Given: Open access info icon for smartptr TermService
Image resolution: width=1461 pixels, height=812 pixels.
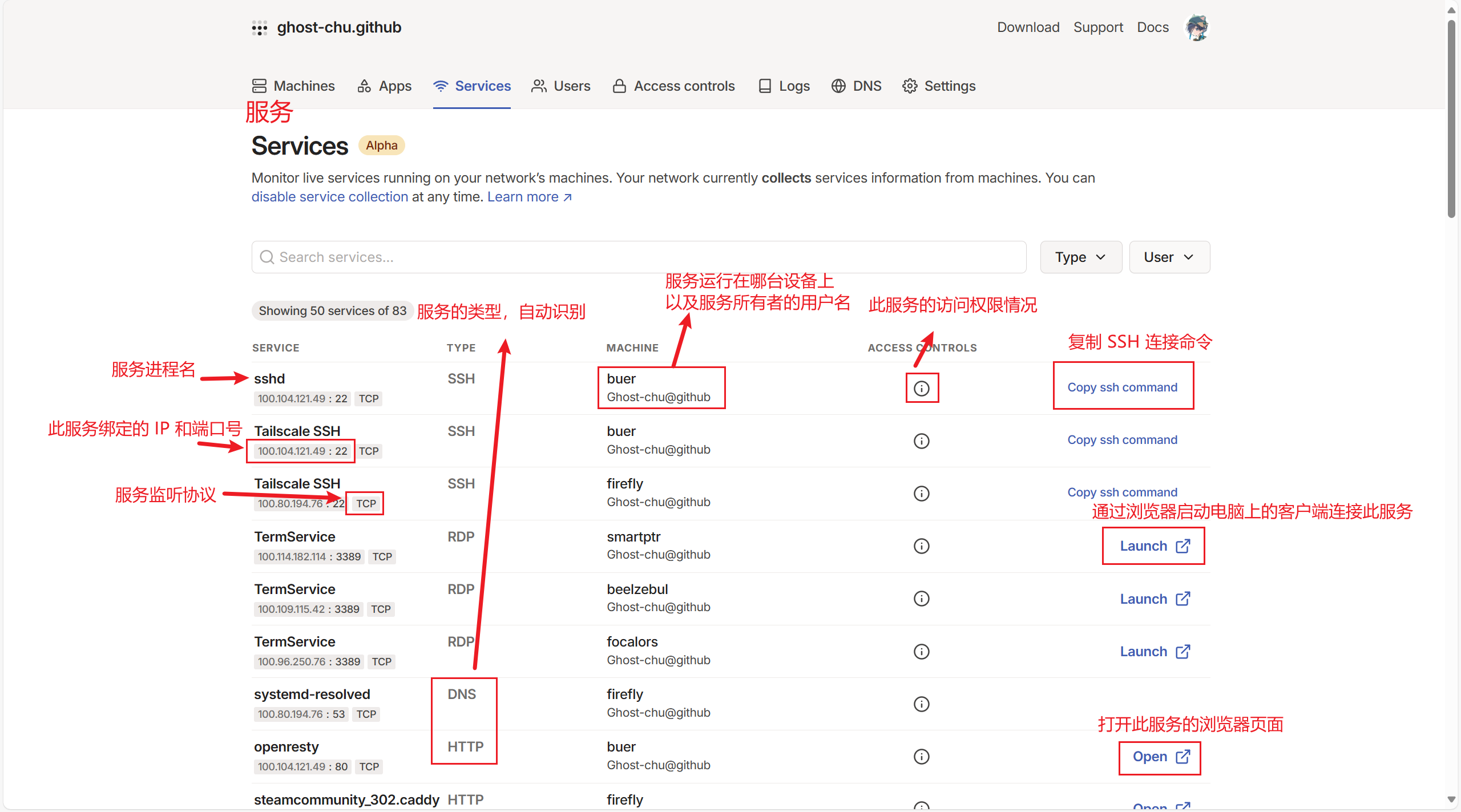Looking at the screenshot, I should point(921,546).
